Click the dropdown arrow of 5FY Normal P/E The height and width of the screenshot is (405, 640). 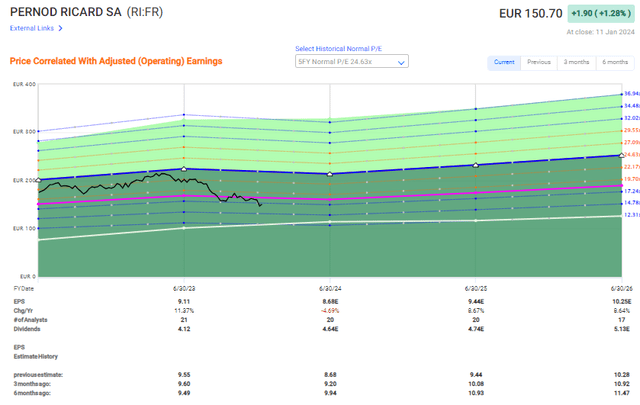pos(401,62)
